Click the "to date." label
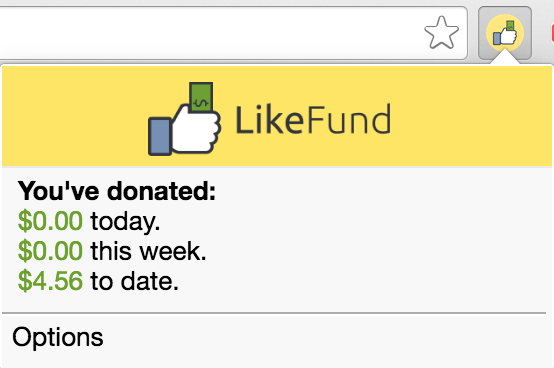 click(x=135, y=281)
